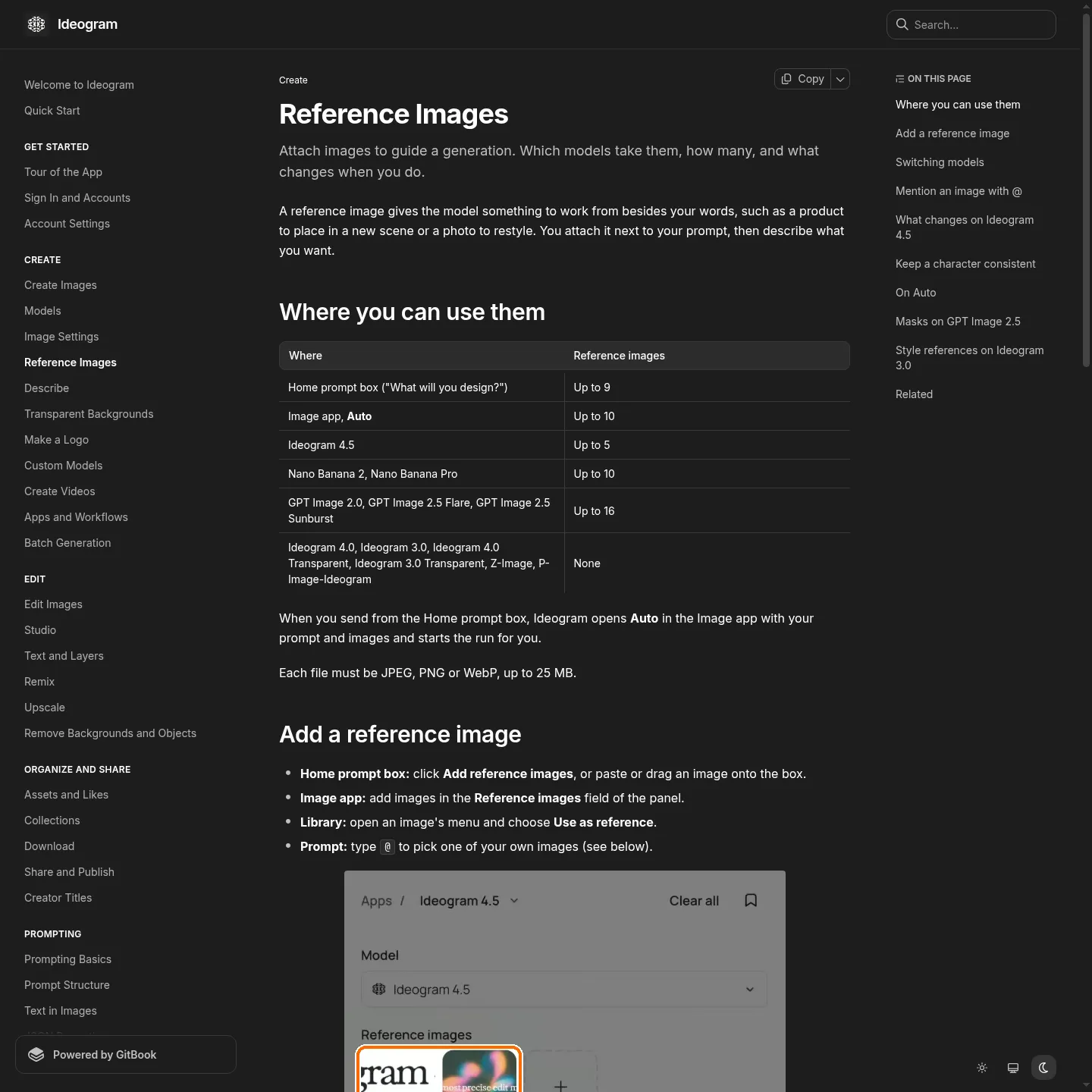
Task: Open the Quick Start page
Action: 52,111
